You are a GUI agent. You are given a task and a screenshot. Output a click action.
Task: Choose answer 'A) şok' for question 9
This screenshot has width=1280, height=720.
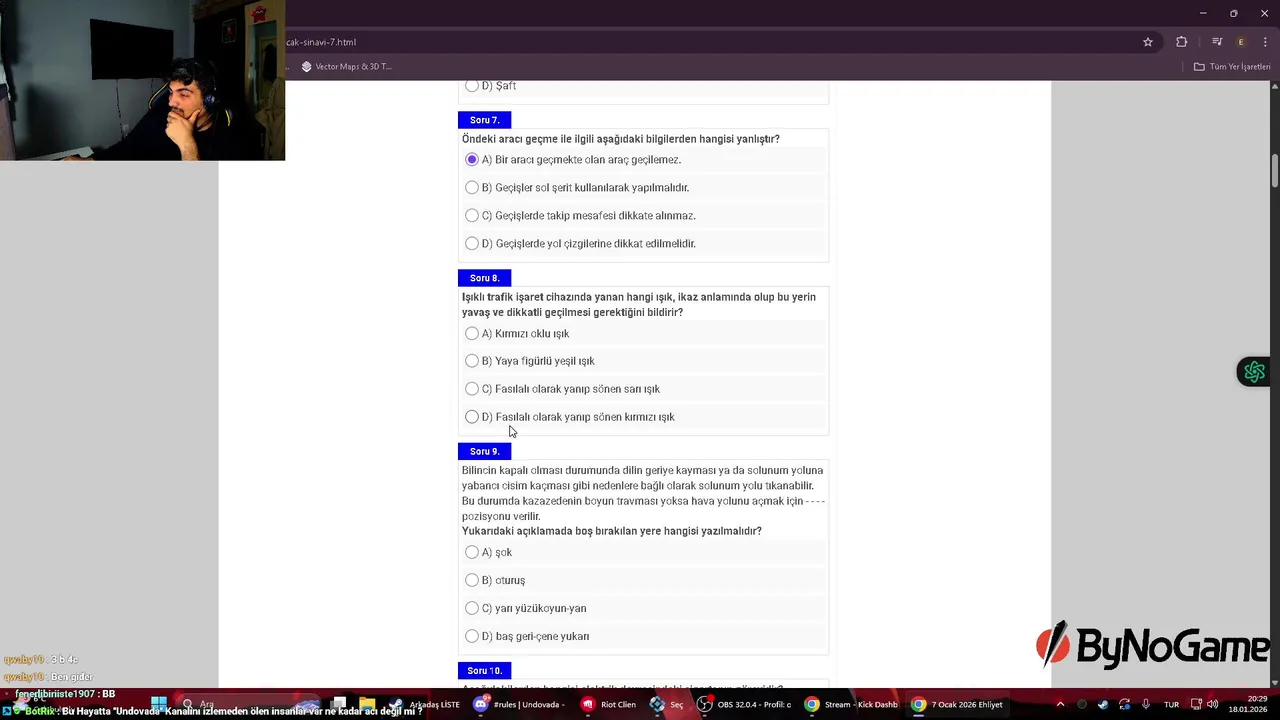coord(472,553)
